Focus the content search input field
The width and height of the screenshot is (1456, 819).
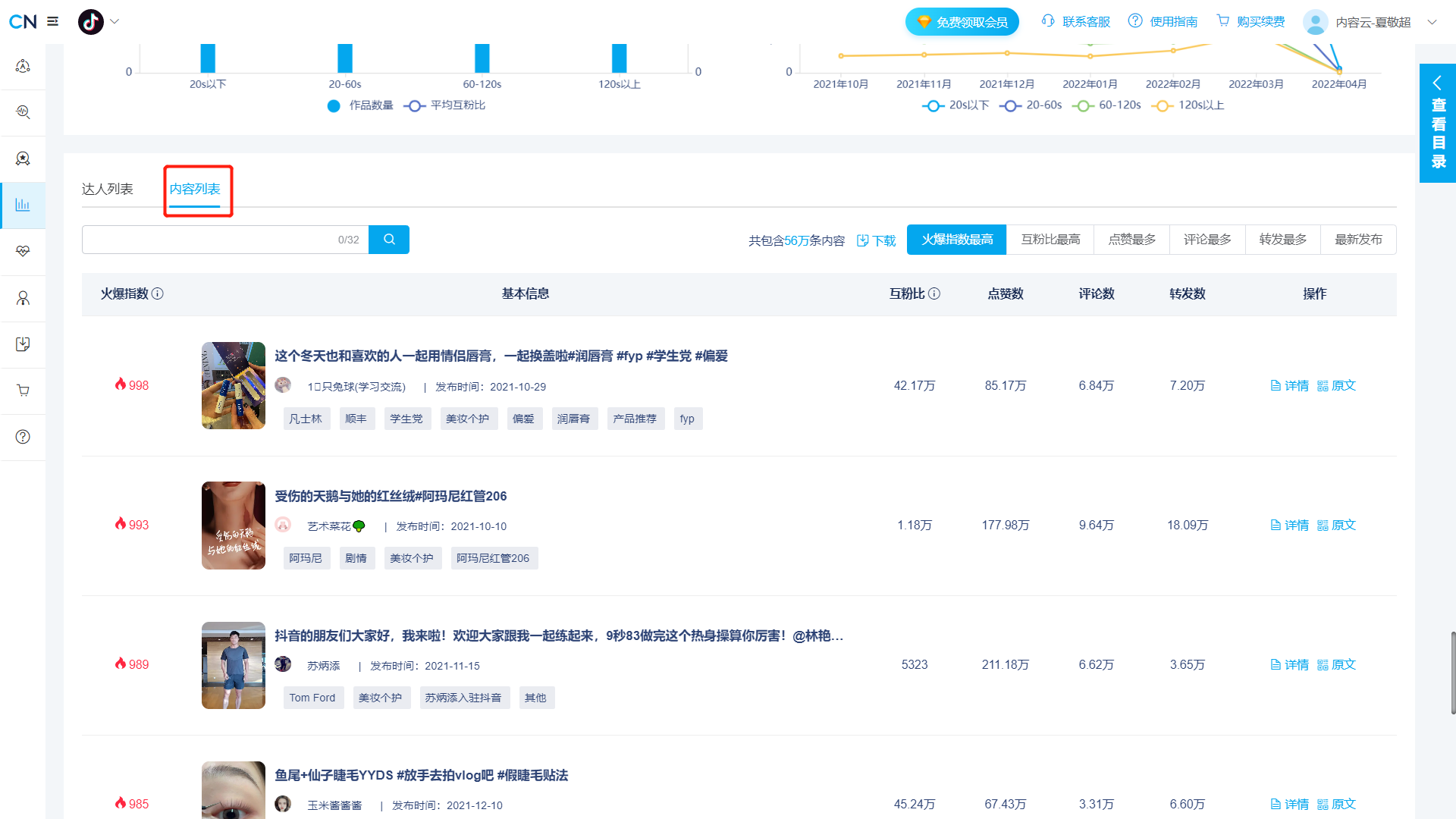[225, 240]
